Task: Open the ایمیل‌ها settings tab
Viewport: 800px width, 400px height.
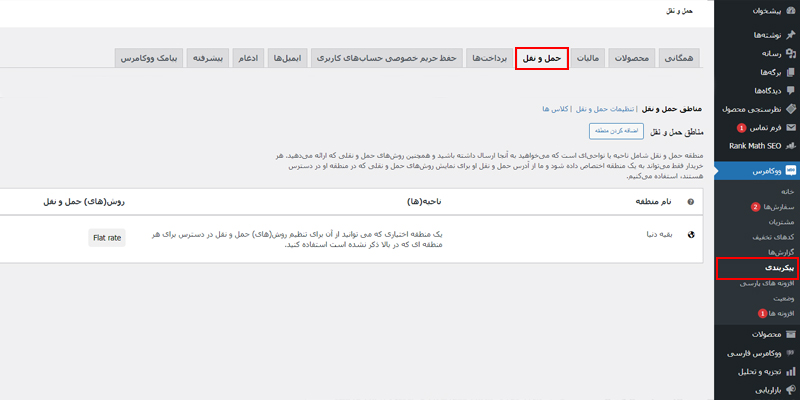Action: click(286, 59)
